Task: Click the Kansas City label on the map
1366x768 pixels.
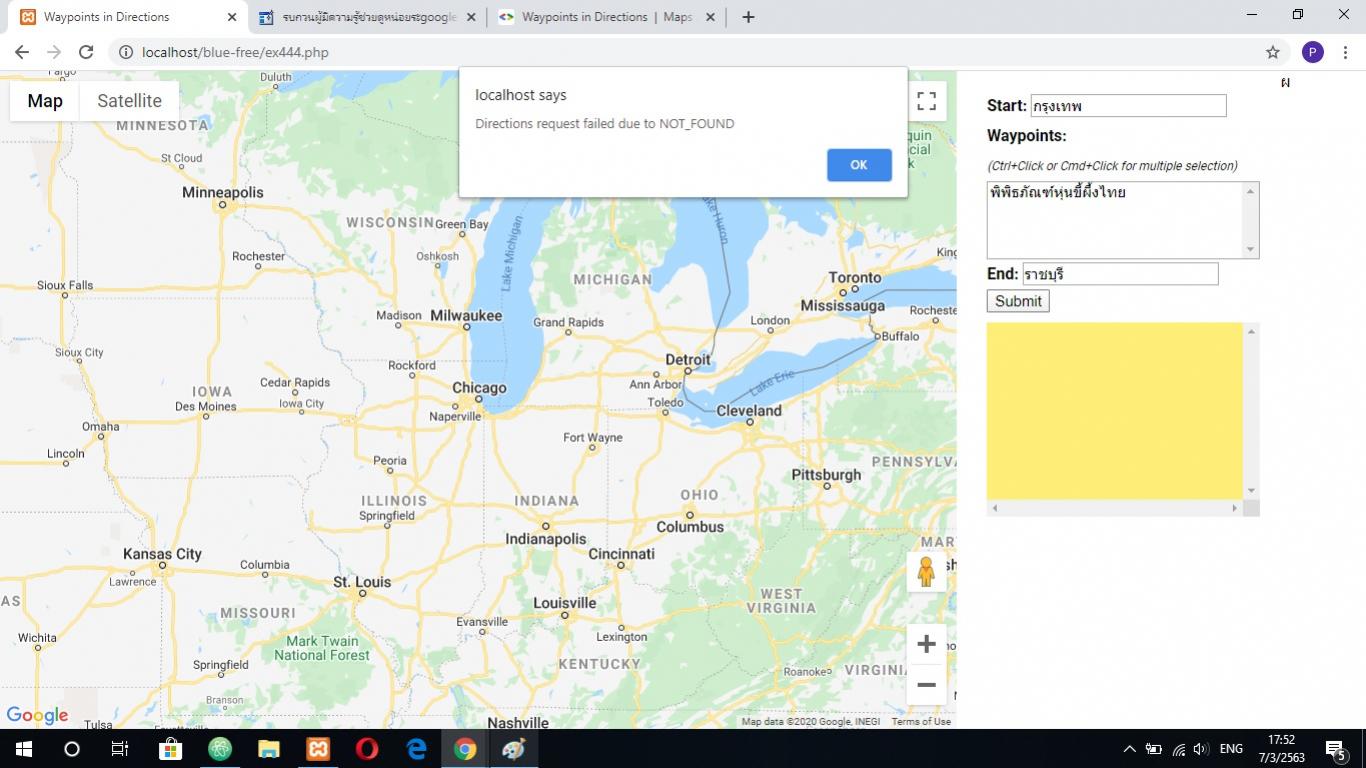Action: pos(162,554)
